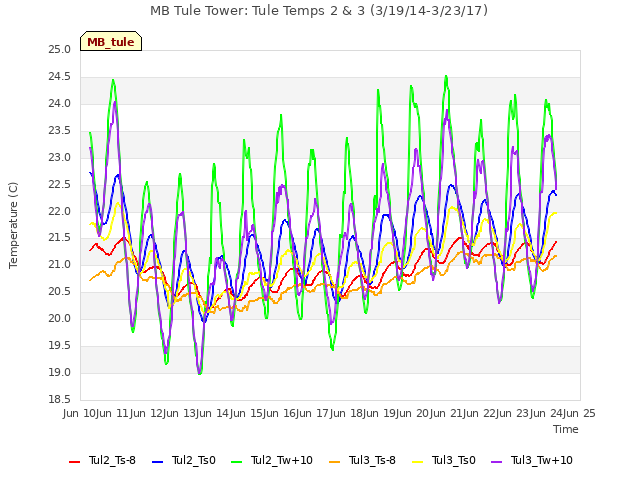The image size is (640, 480).
Task: Click the 24.5 y-axis tick label
Action: [60, 77]
